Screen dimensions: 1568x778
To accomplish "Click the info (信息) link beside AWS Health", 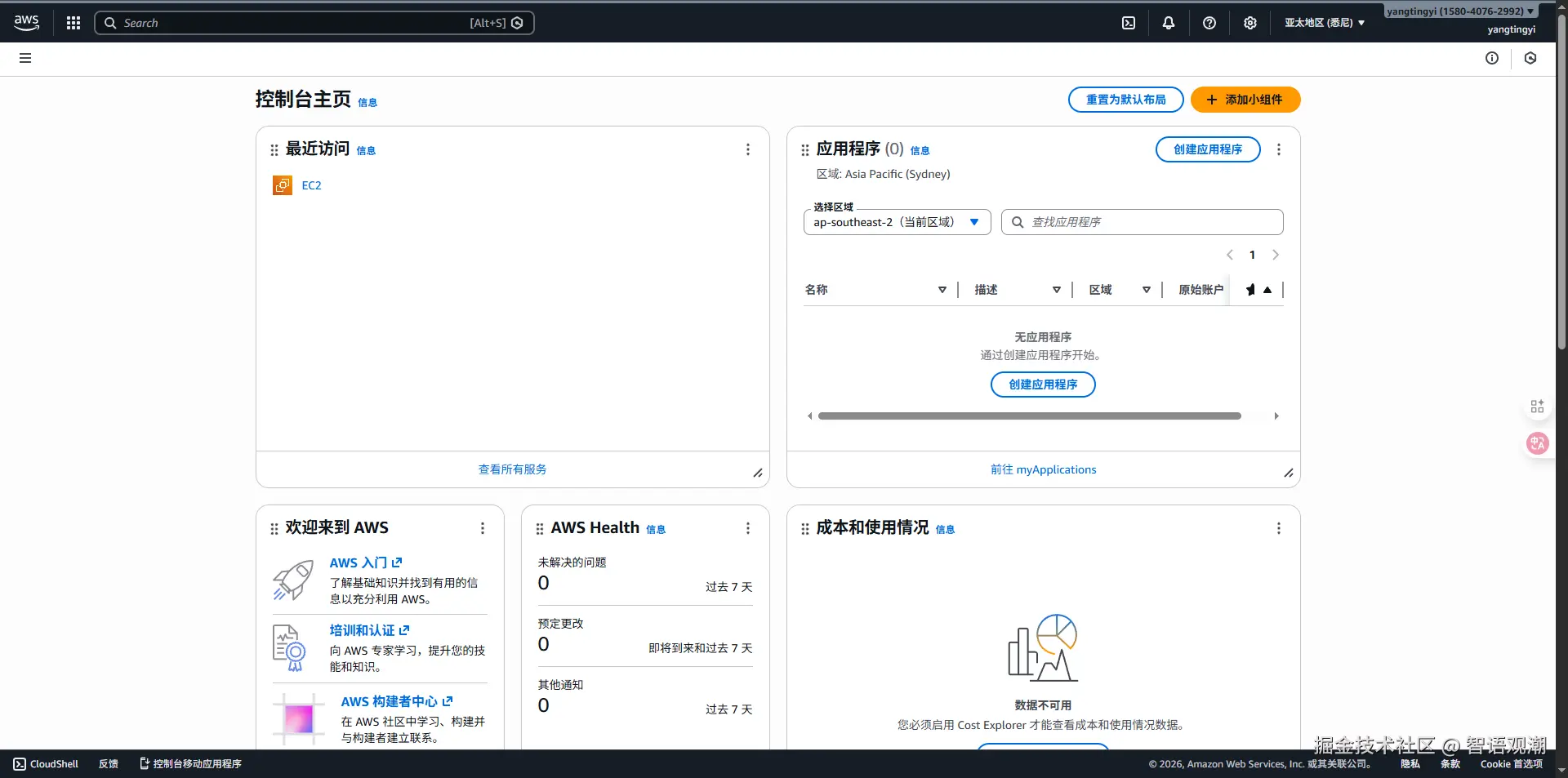I will 656,530.
